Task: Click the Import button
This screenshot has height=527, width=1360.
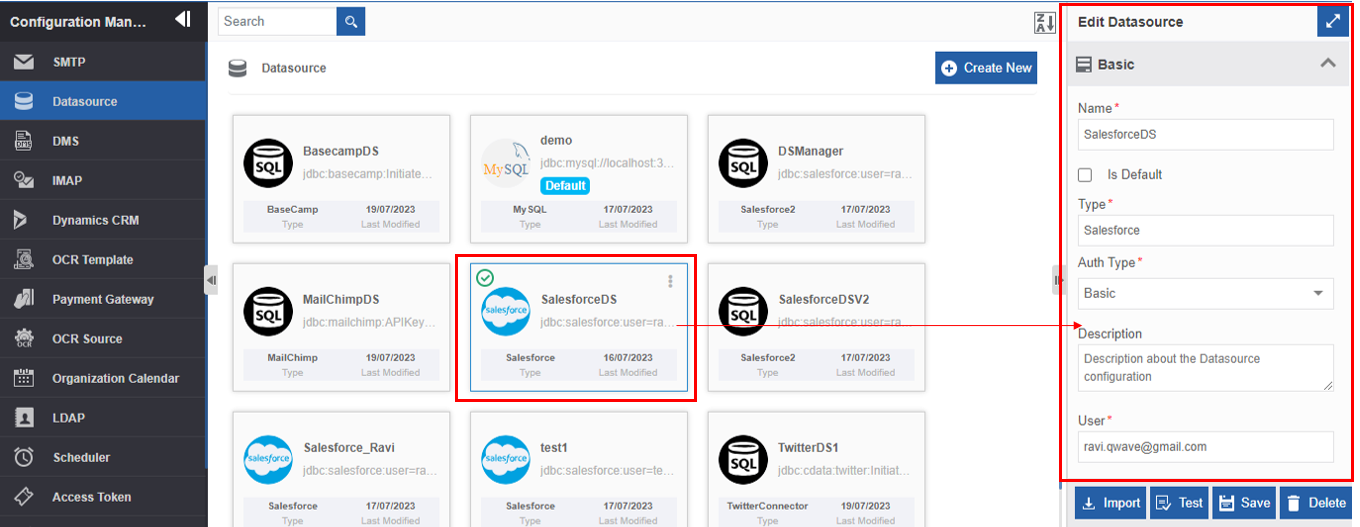Action: (x=1110, y=503)
